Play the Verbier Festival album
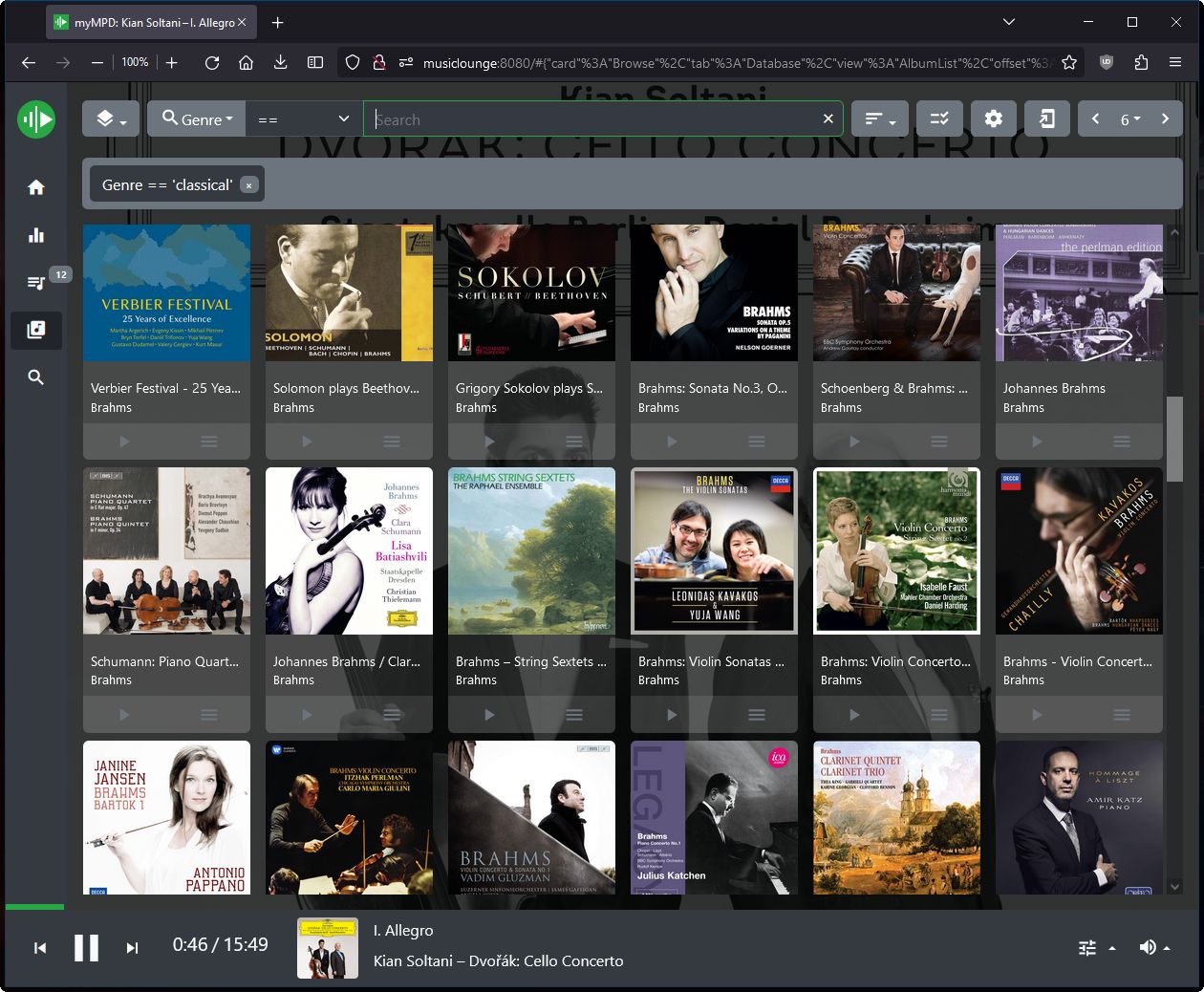The width and height of the screenshot is (1204, 992). click(x=124, y=442)
